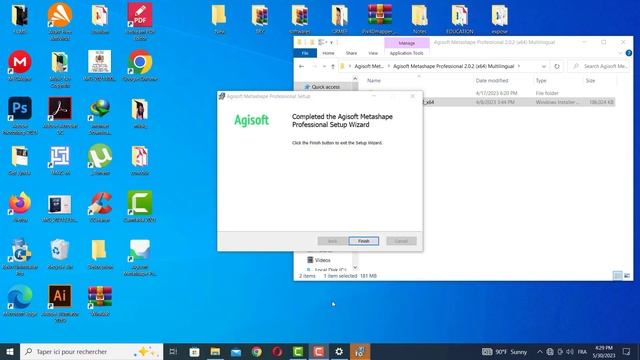The height and width of the screenshot is (360, 640).
Task: Open the Mail app on the taskbar
Action: click(236, 351)
